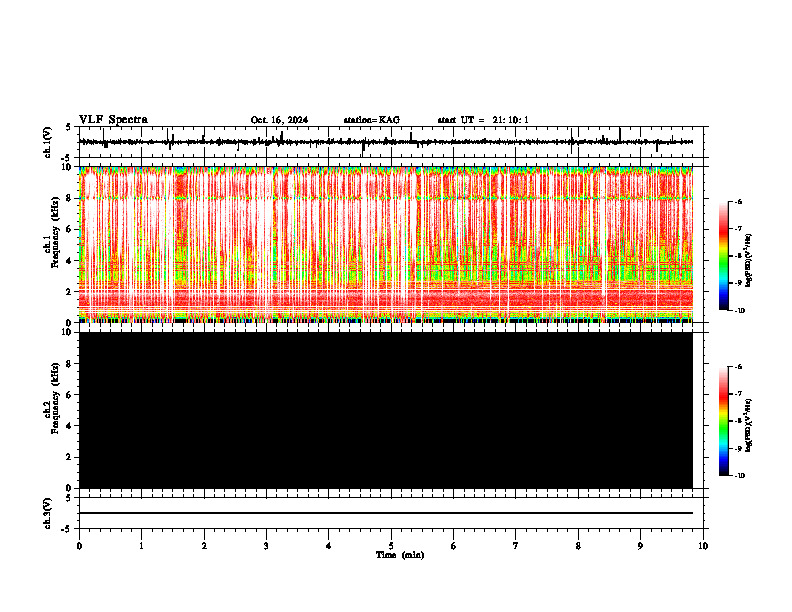Click the "ch.1(V)" waveform axis label

pyautogui.click(x=48, y=142)
